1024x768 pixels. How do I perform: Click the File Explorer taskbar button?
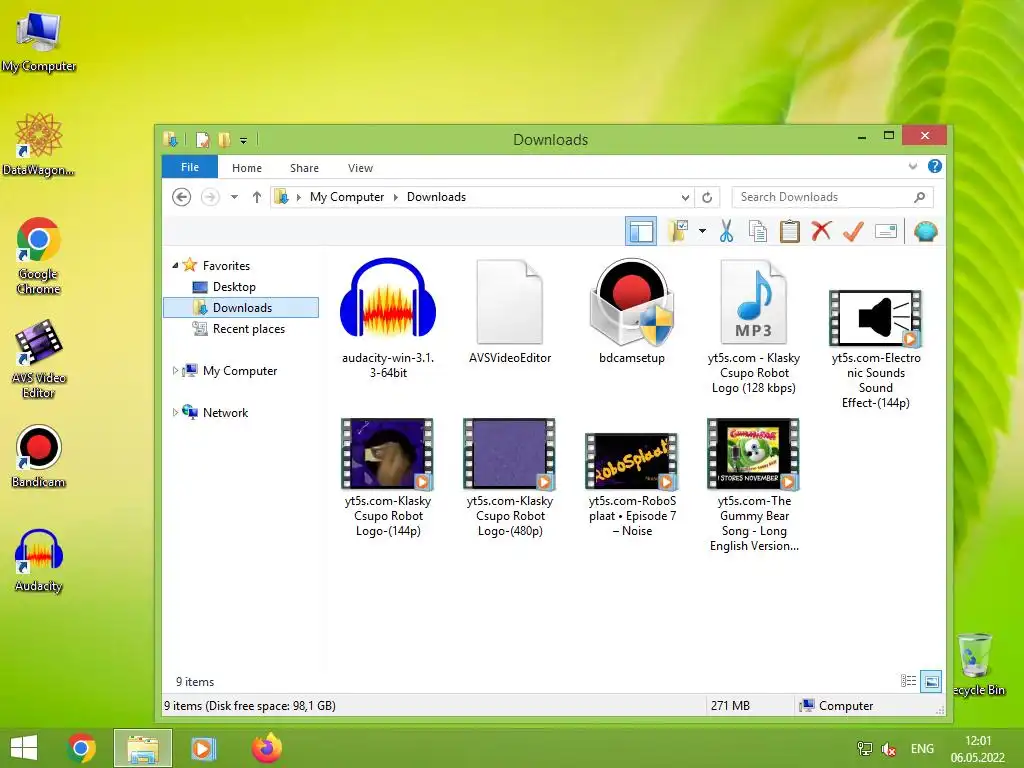pos(142,748)
